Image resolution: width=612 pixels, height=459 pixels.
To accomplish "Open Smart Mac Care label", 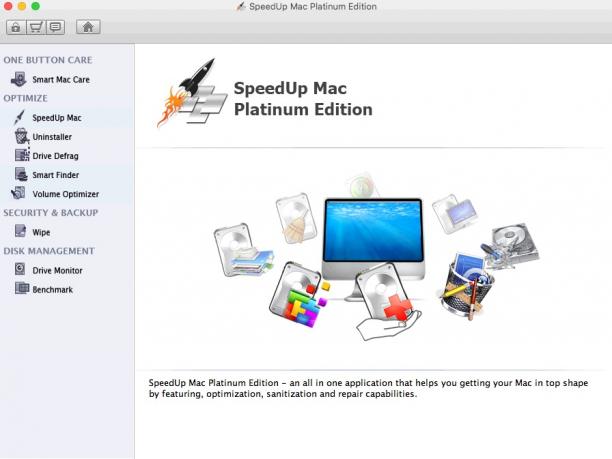I will click(x=61, y=80).
